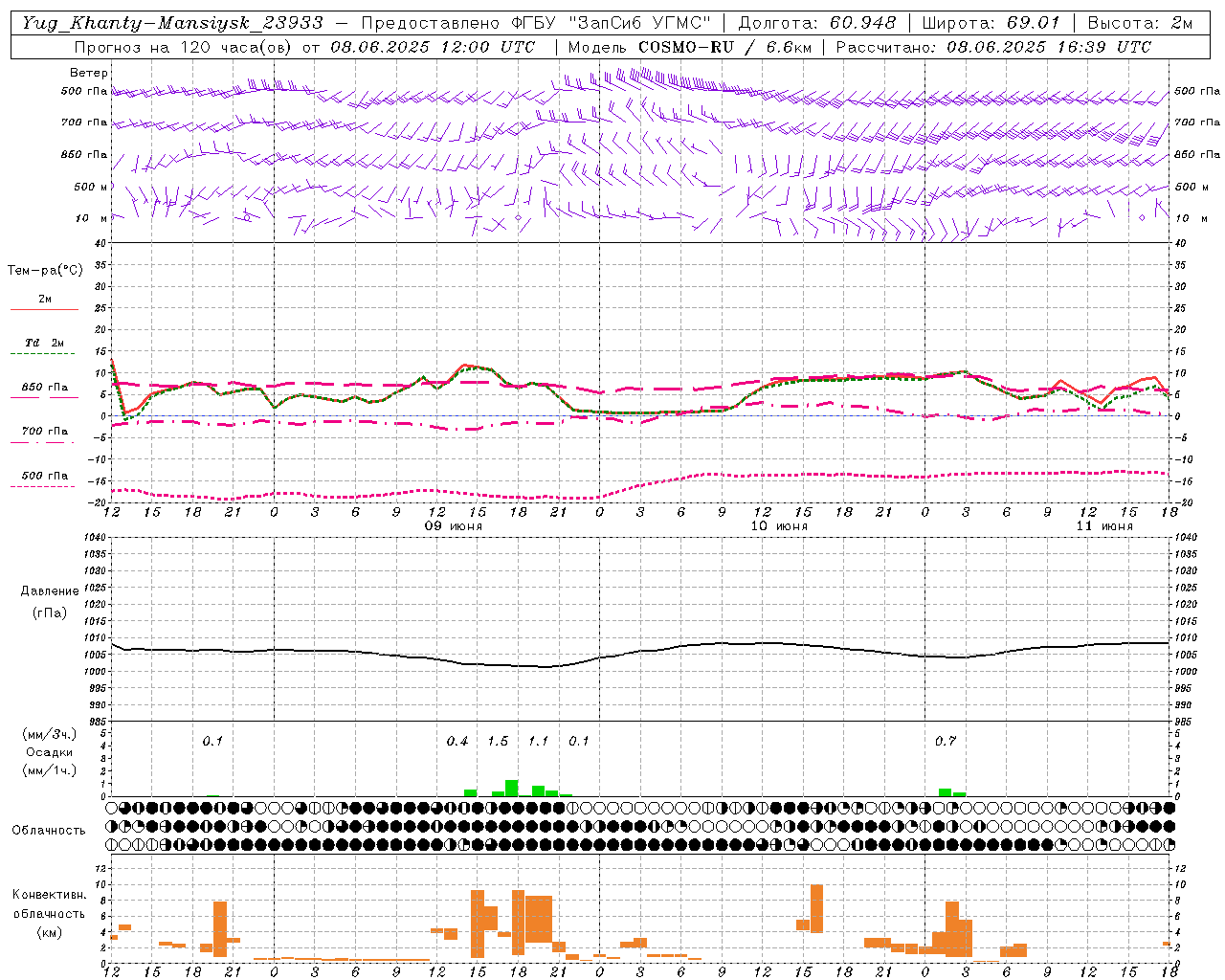Click the precipitation amount '1.5'
The image size is (1225, 980).
pyautogui.click(x=498, y=742)
